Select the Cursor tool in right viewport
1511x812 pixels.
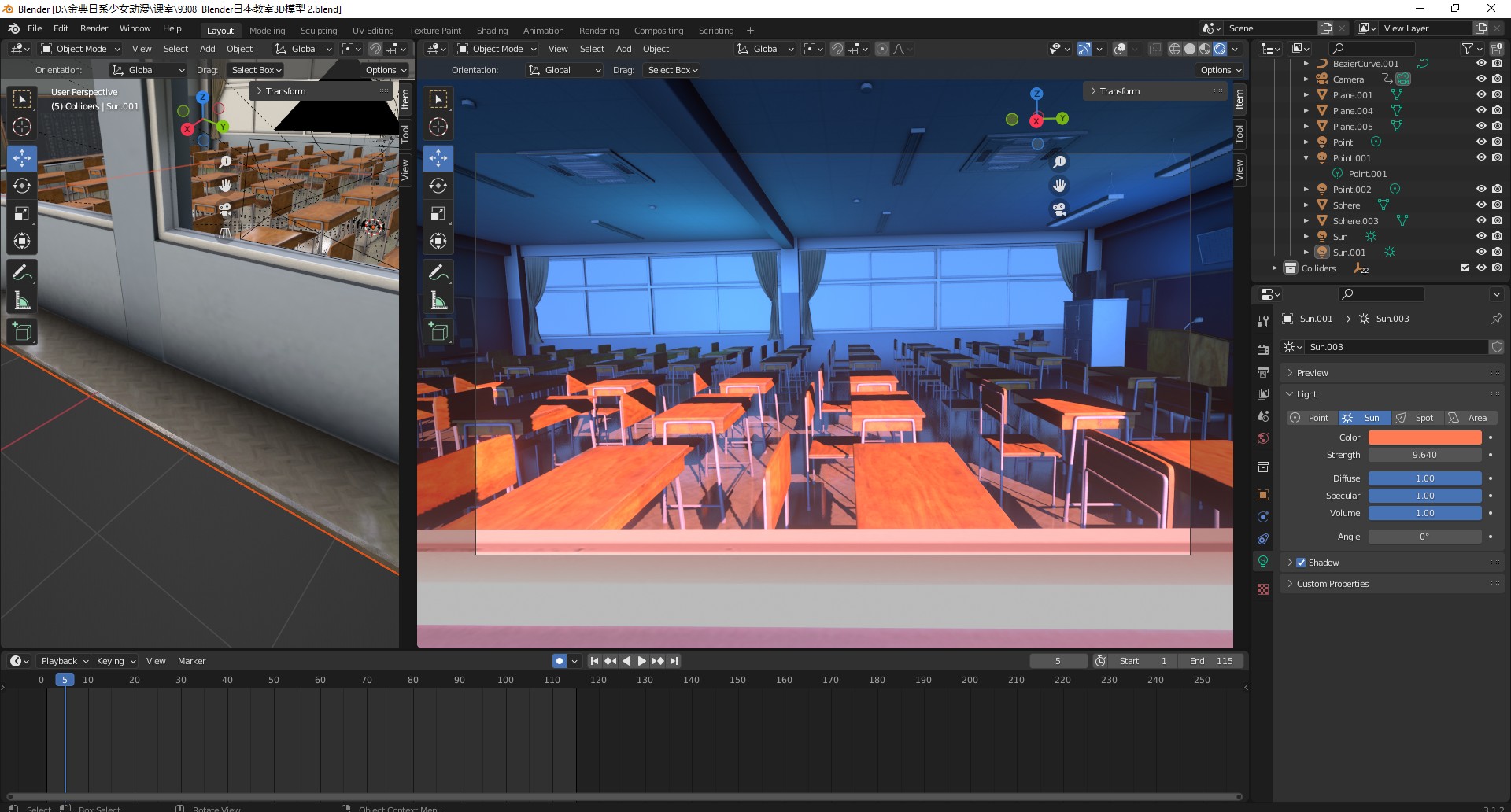coord(438,127)
